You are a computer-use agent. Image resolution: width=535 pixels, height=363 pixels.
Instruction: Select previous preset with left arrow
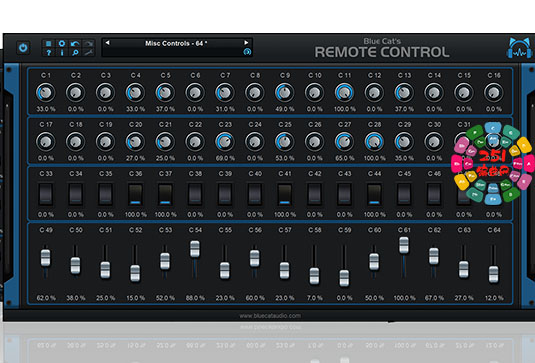[107, 43]
